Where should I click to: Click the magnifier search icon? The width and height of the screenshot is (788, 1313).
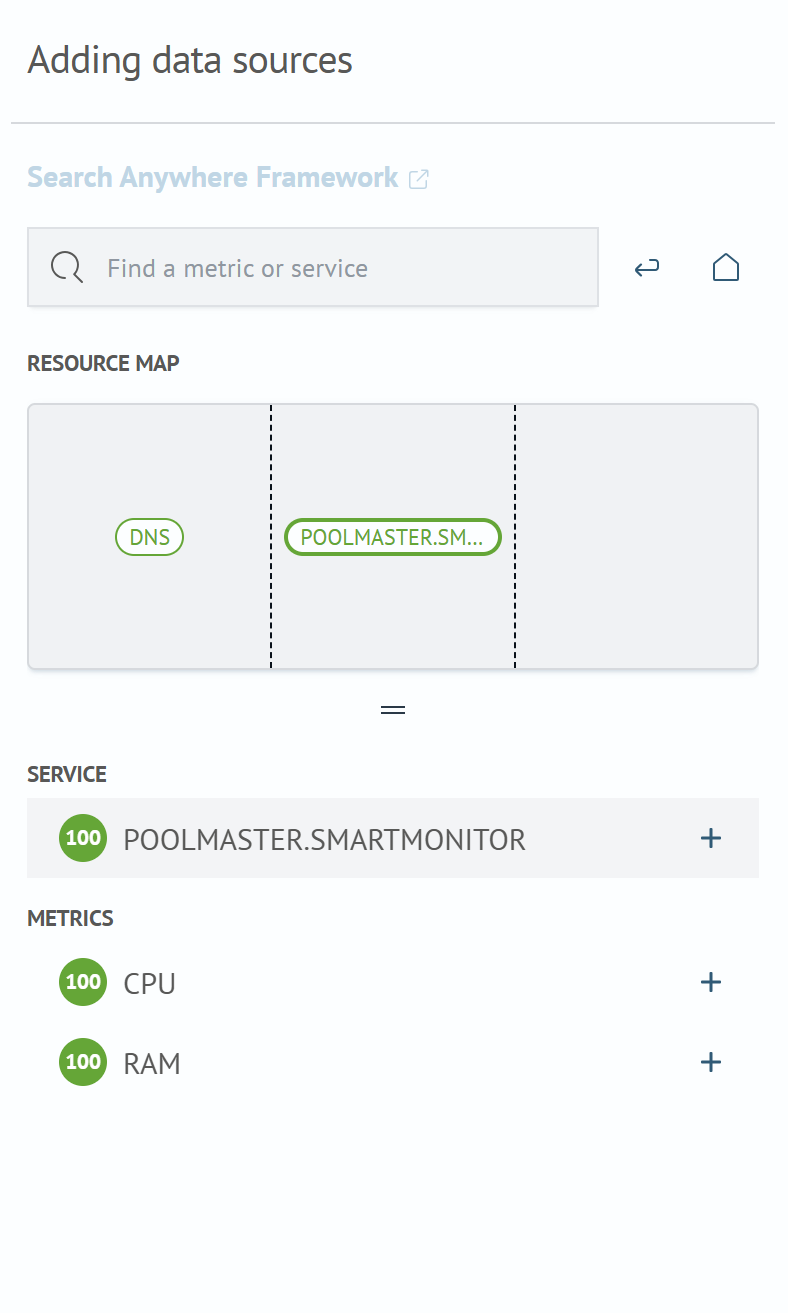67,267
